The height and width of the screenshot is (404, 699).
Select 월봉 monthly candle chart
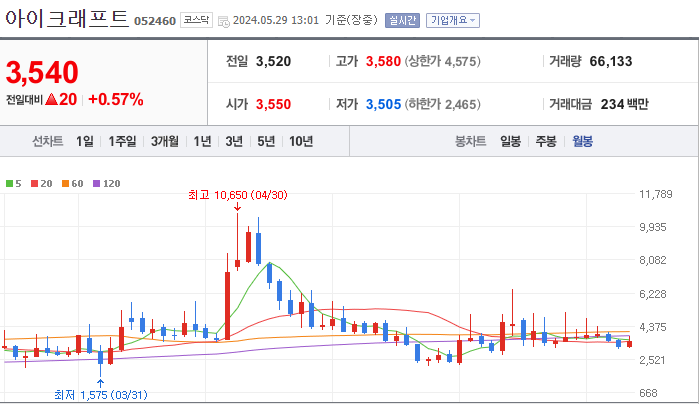[x=583, y=141]
